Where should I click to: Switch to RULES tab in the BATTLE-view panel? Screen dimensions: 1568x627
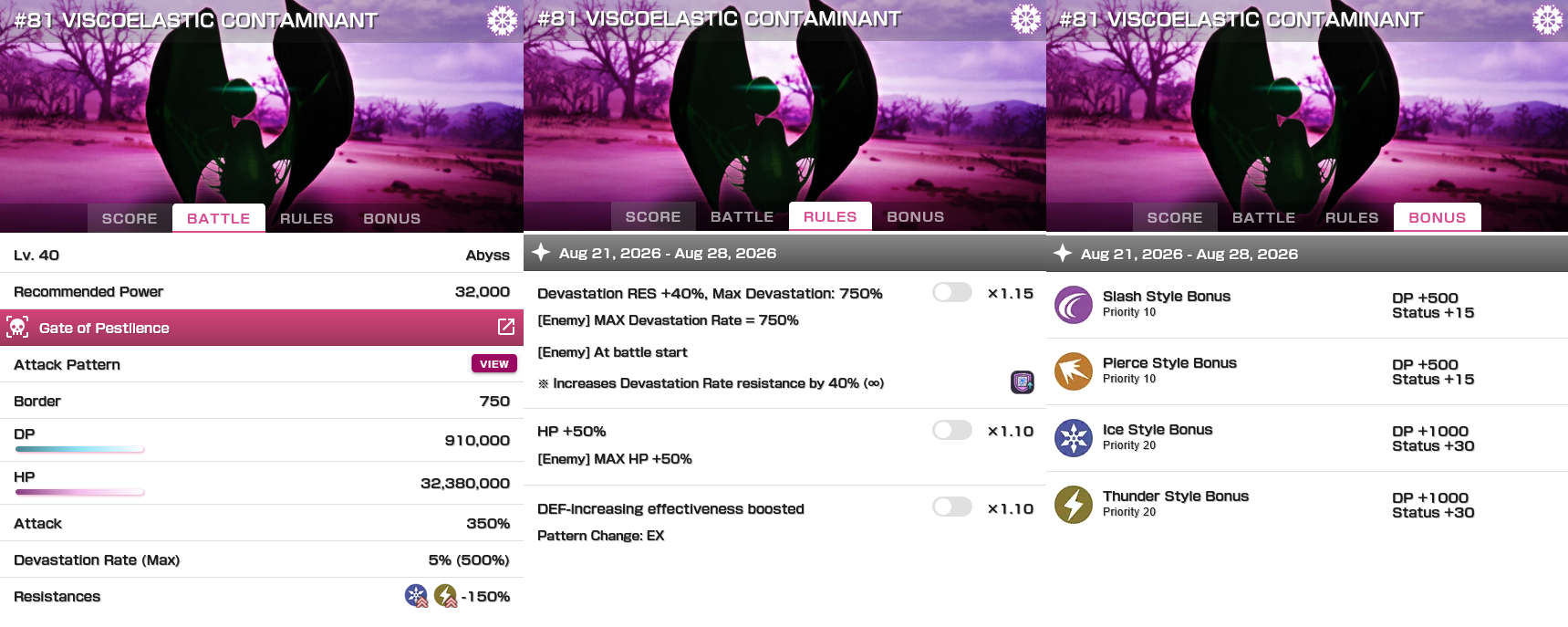tap(306, 218)
